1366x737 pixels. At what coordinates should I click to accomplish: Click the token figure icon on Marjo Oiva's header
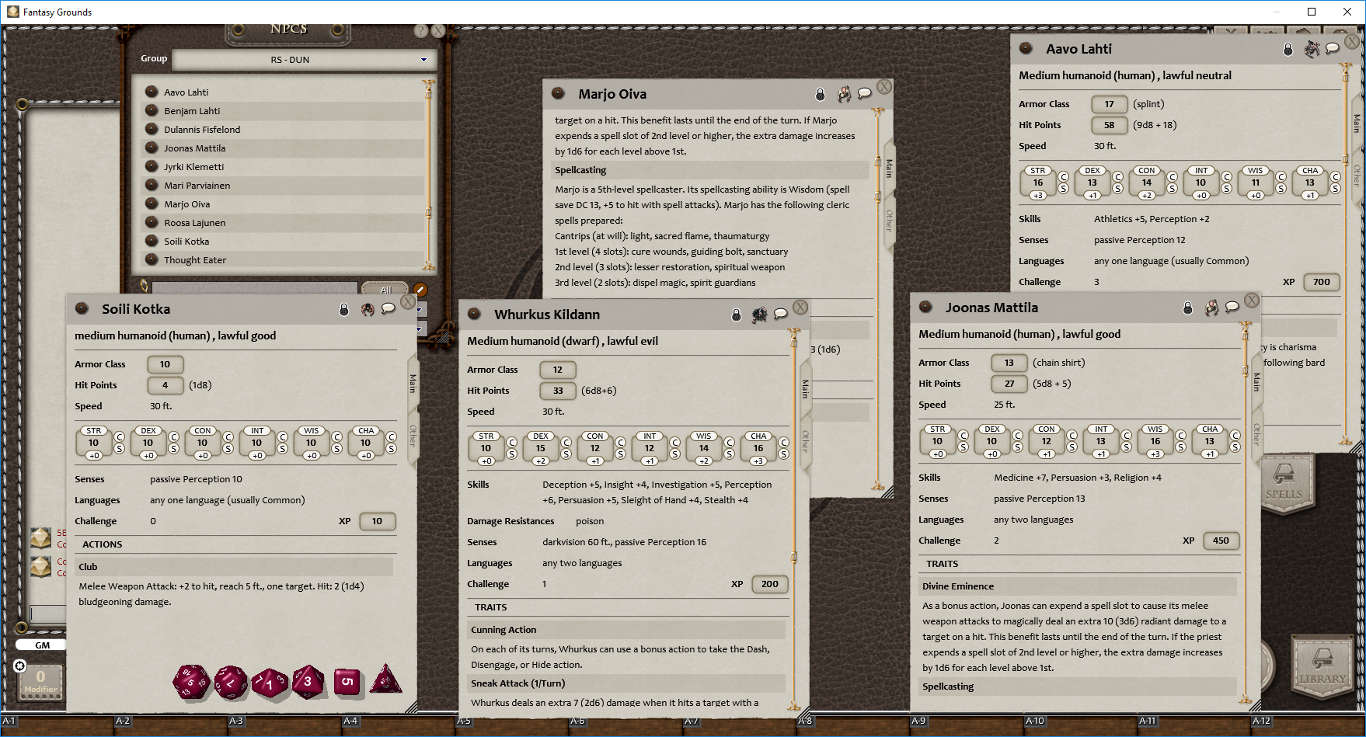pos(843,91)
